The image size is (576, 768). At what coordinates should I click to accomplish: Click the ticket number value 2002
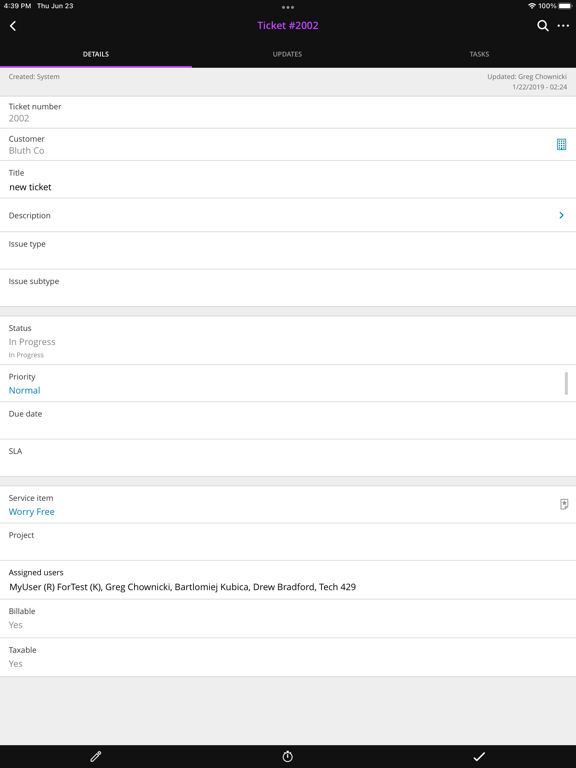(x=19, y=119)
